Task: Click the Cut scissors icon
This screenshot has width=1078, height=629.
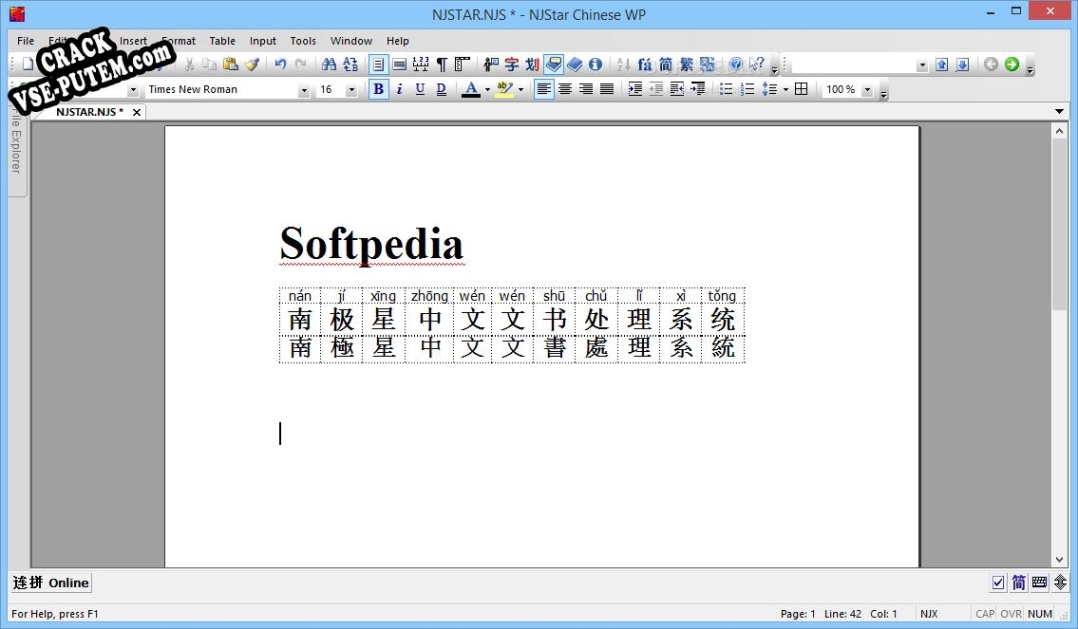Action: [x=189, y=64]
